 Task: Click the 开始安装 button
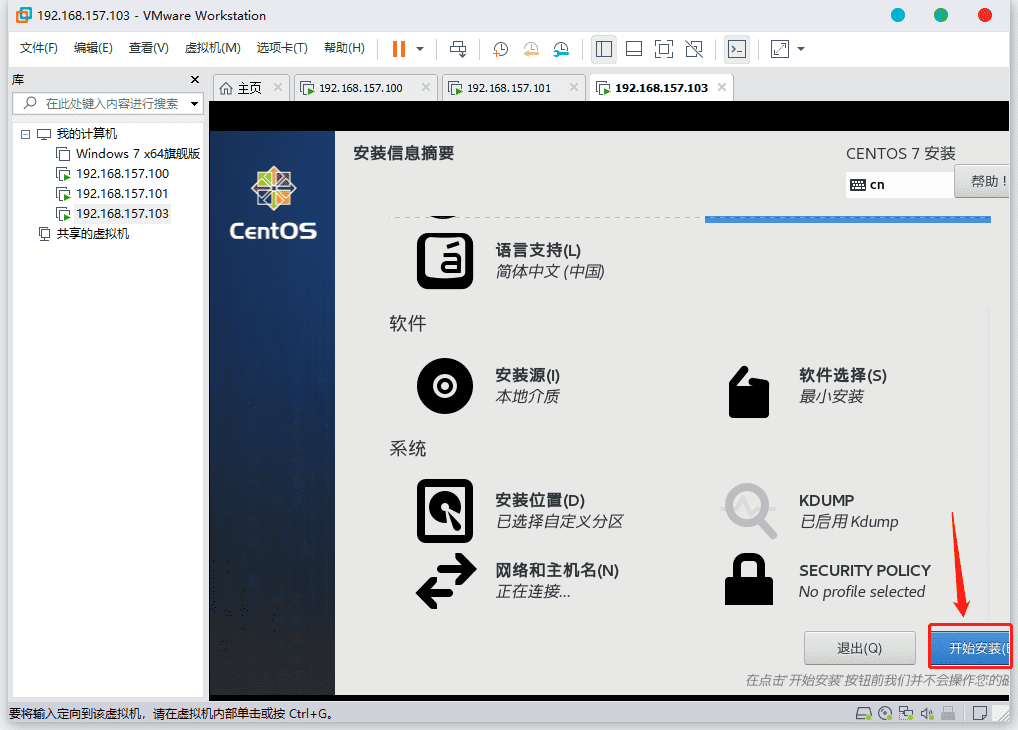coord(970,647)
